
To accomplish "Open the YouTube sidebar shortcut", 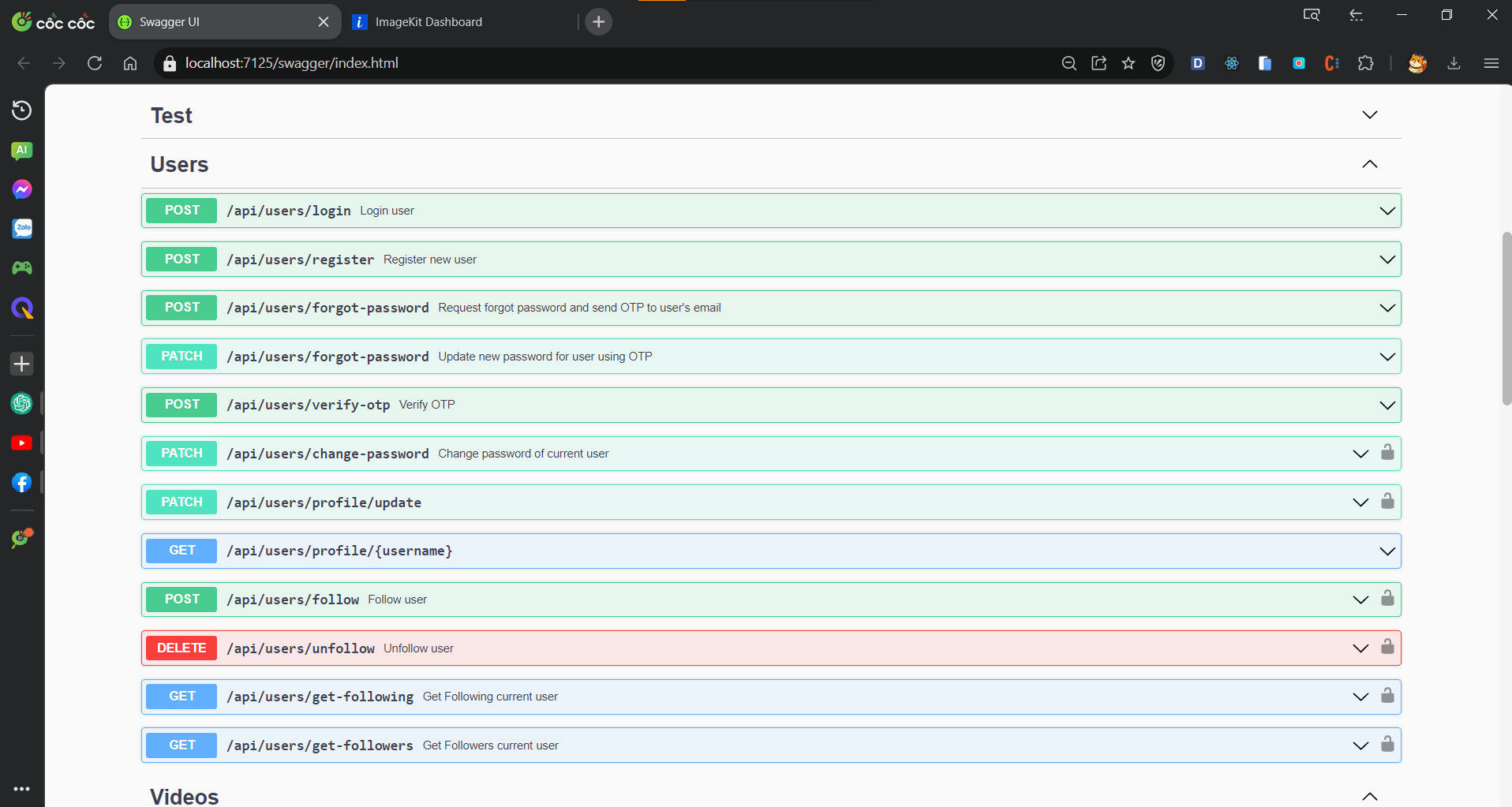I will pyautogui.click(x=21, y=443).
